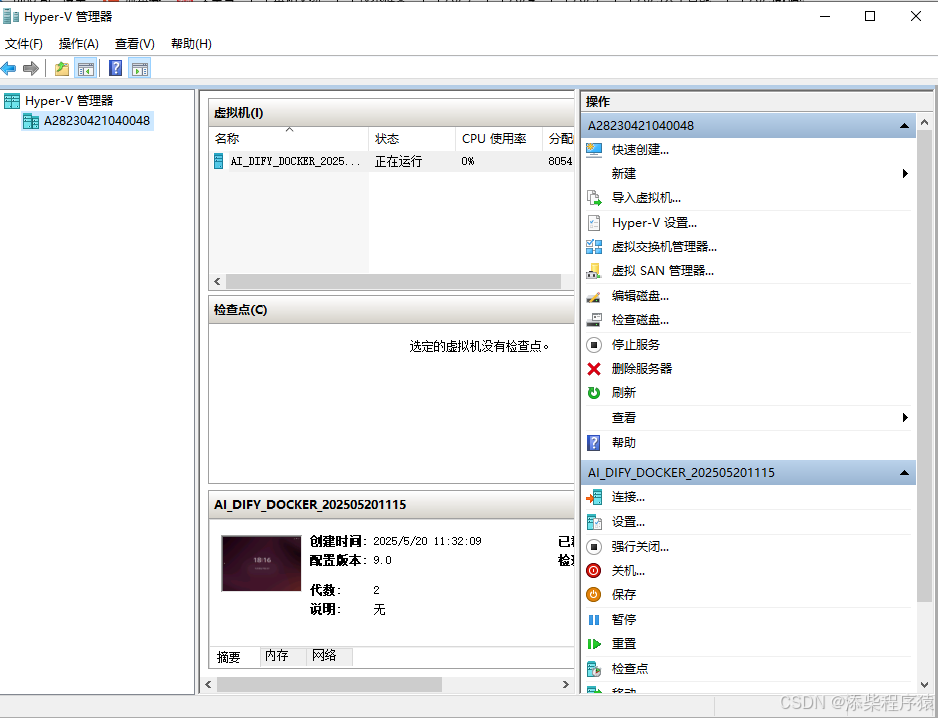Click the Up one level folder icon
938x718 pixels.
pos(62,69)
